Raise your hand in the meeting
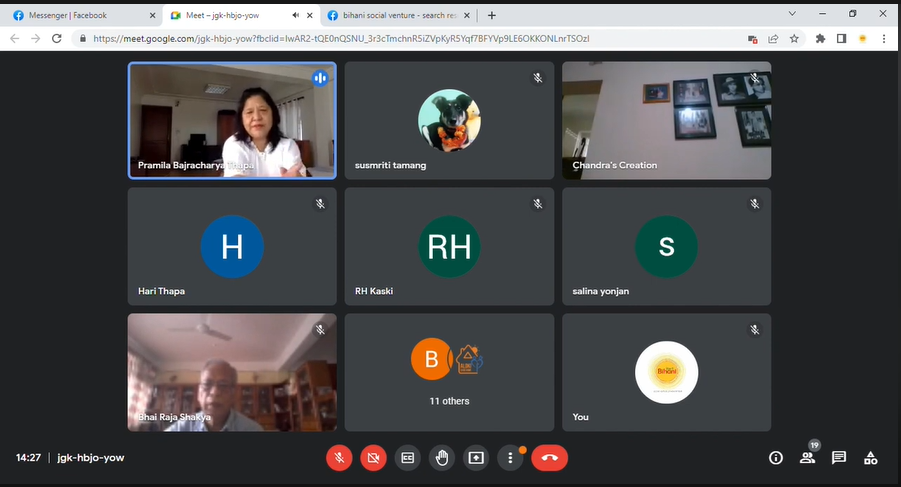 [x=442, y=458]
